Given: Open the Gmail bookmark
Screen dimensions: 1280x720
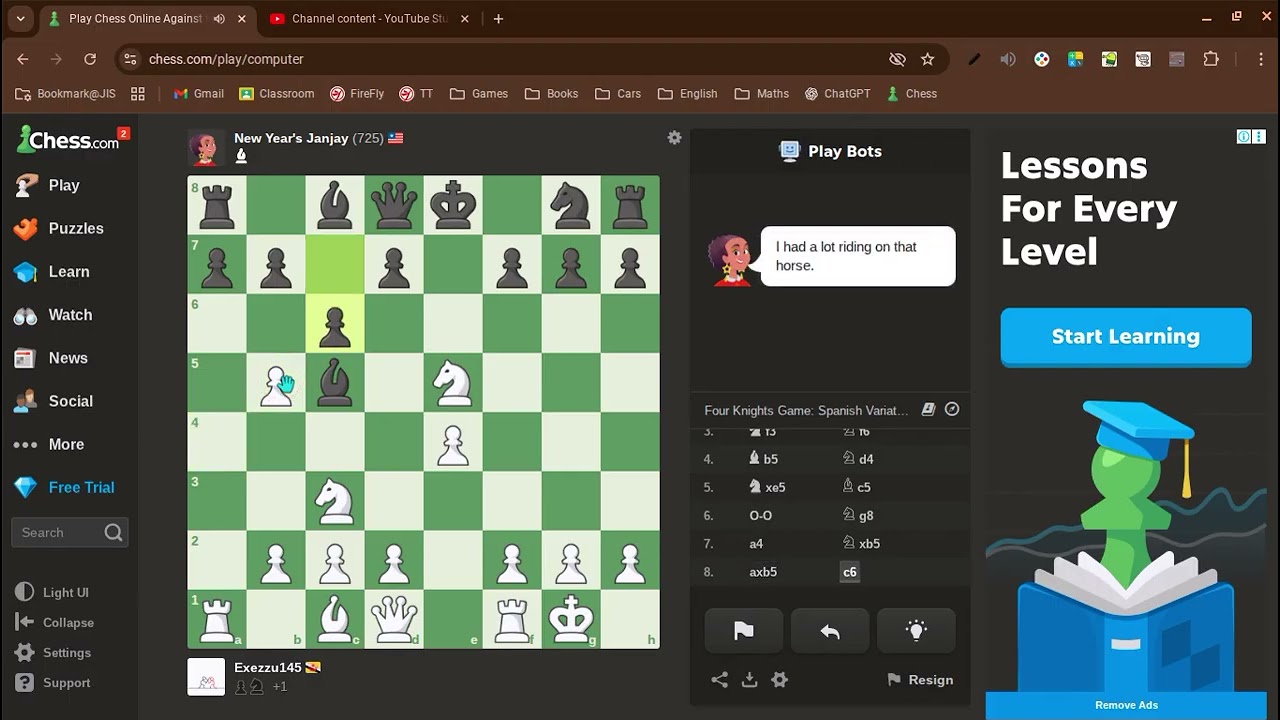Looking at the screenshot, I should tap(198, 94).
